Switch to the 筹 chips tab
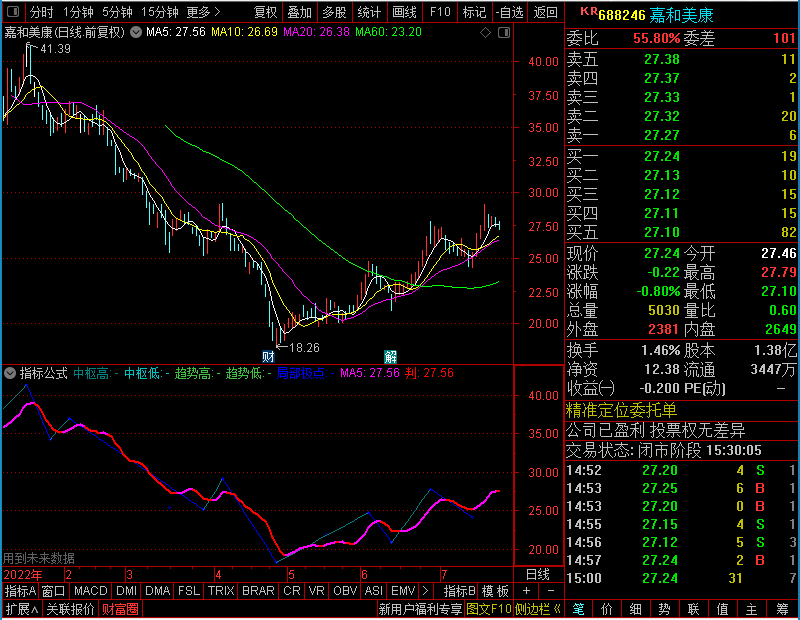 click(x=782, y=609)
